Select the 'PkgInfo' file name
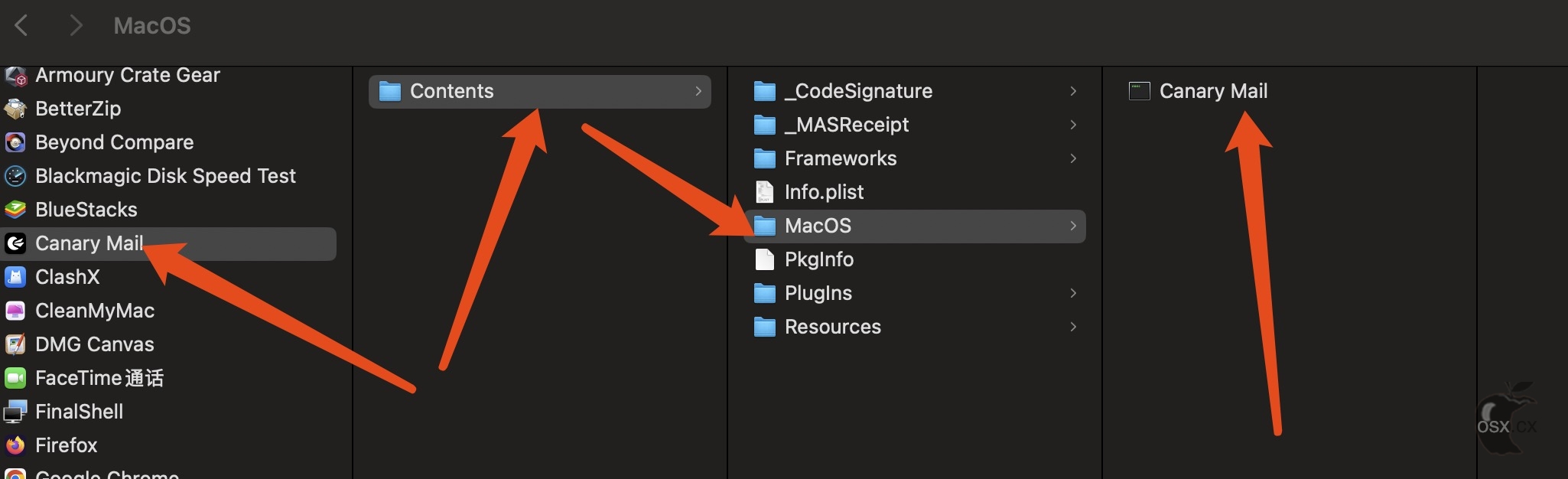 click(x=819, y=259)
